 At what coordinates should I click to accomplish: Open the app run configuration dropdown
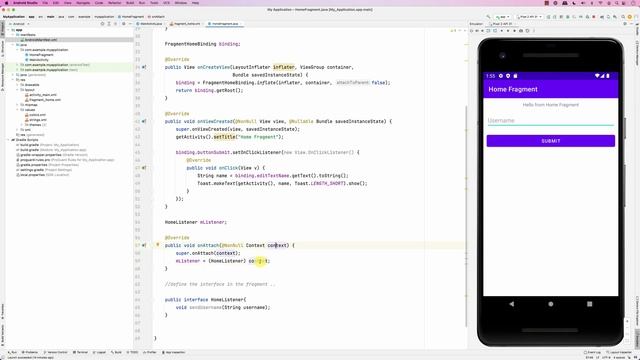[503, 17]
